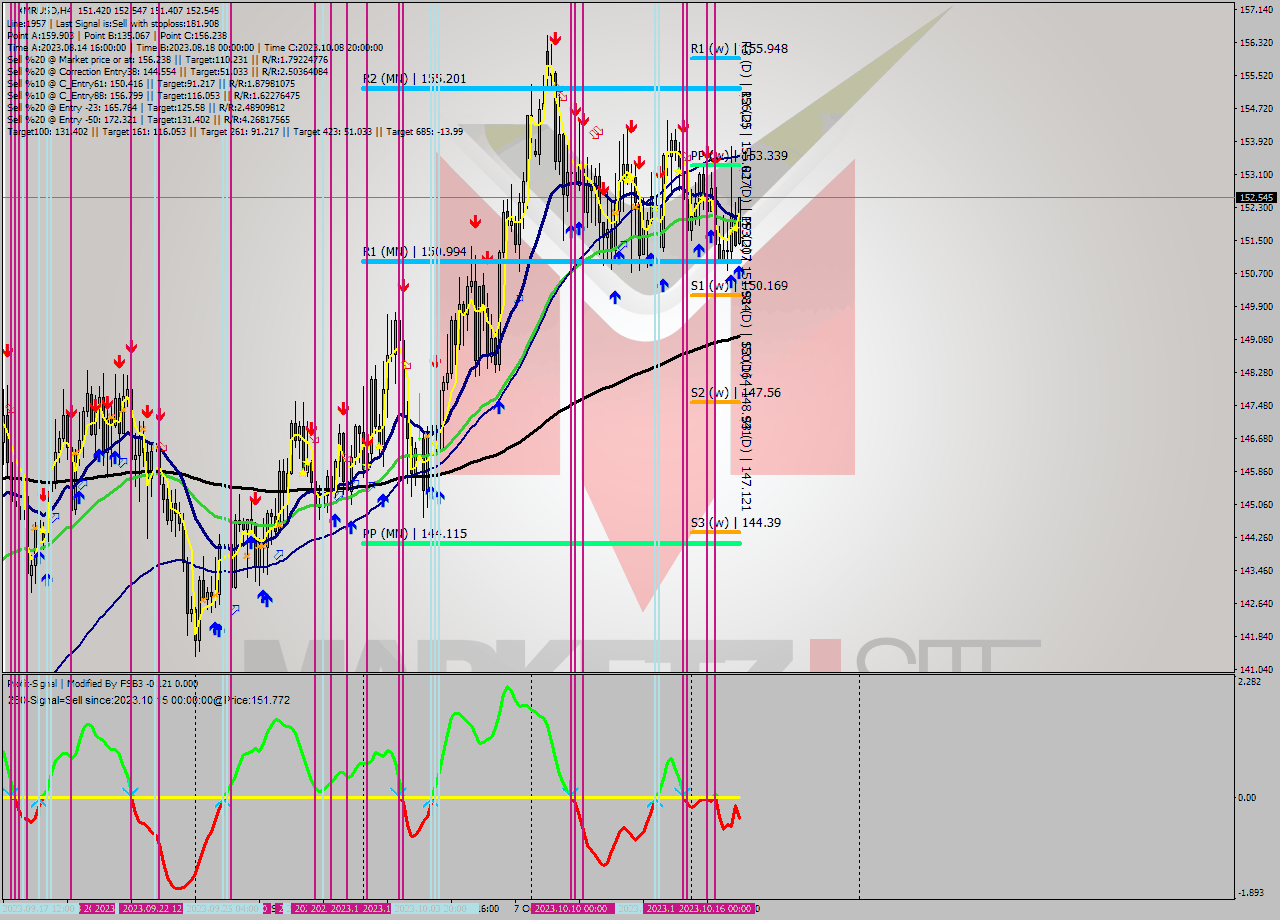Select the S3 (w) | 144.39 support label
The image size is (1280, 920).
735,522
